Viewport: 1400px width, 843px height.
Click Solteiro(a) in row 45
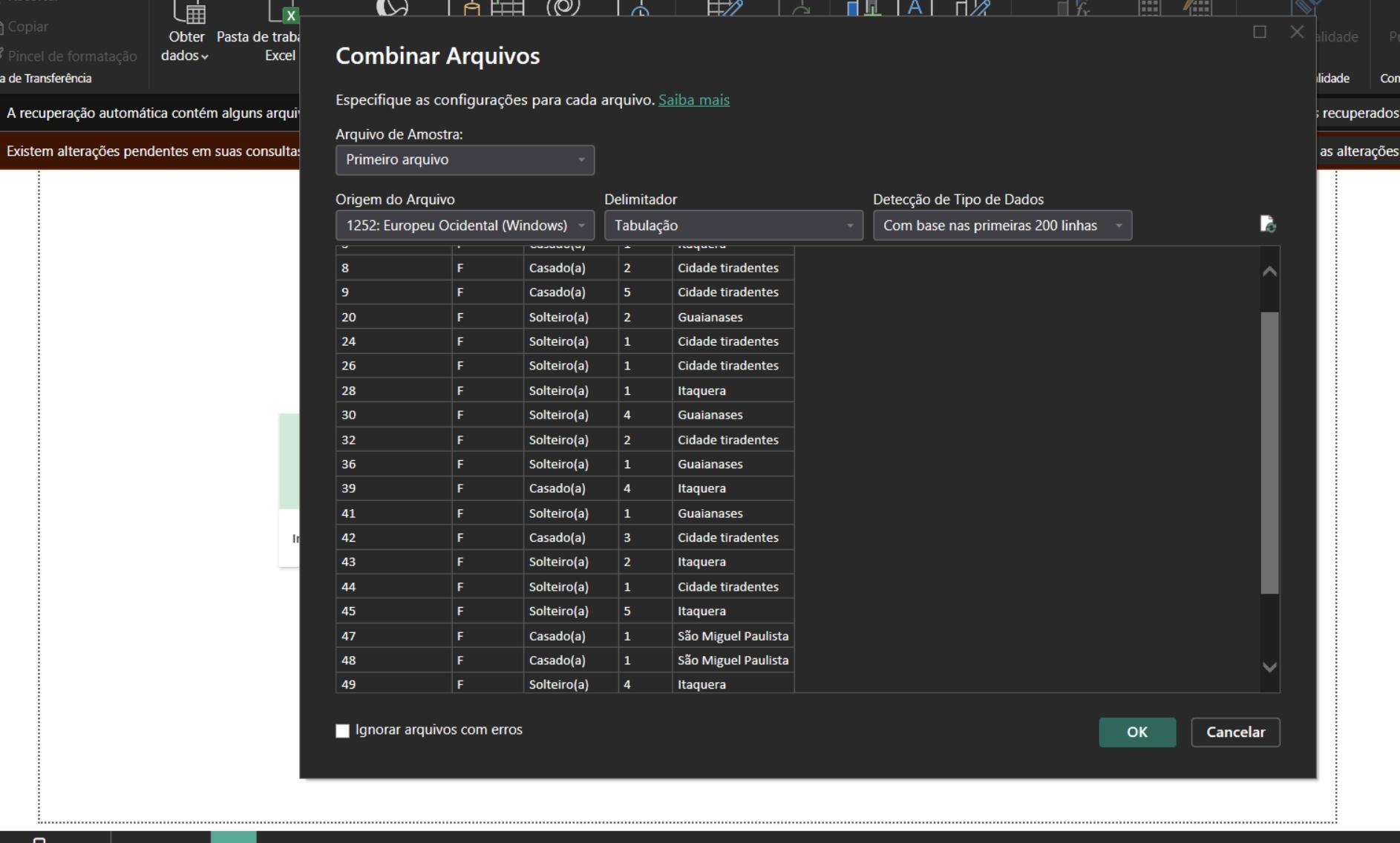click(571, 611)
